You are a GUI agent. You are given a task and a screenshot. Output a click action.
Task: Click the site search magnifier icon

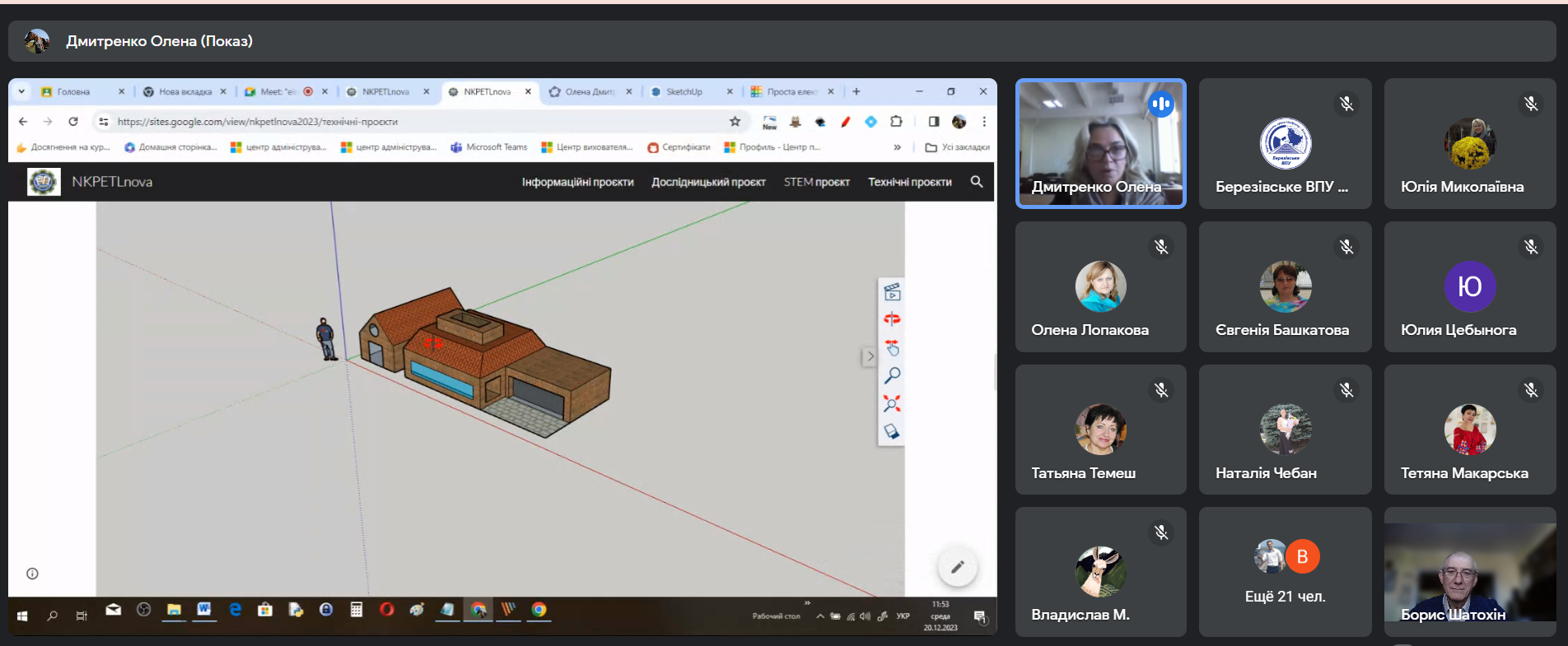tap(977, 182)
